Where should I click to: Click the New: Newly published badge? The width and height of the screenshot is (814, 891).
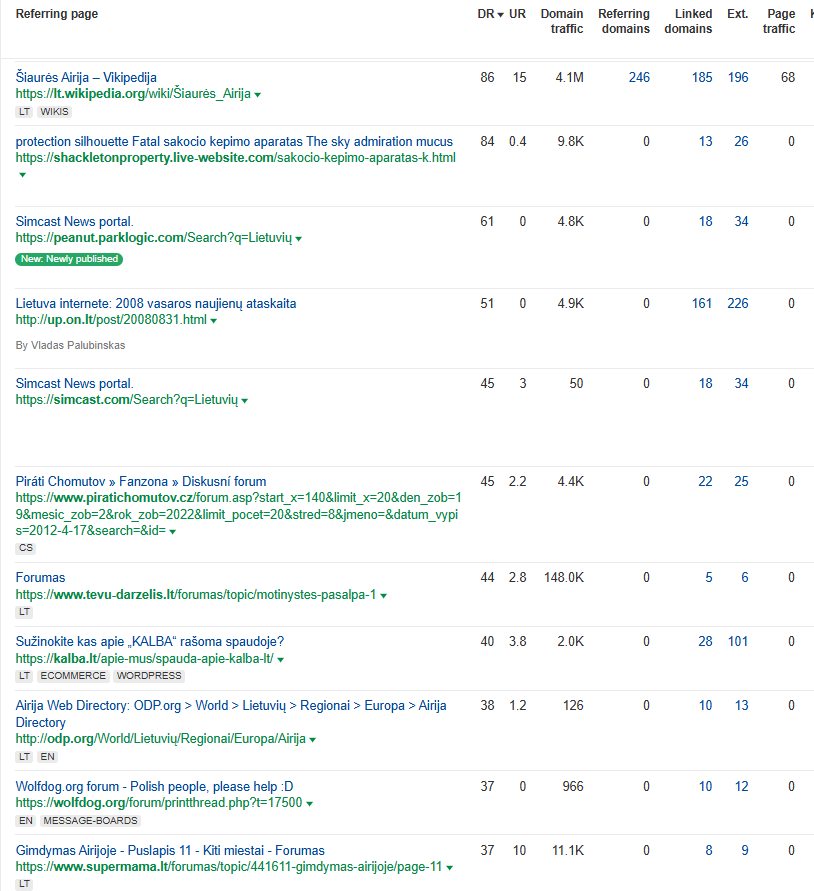[69, 259]
